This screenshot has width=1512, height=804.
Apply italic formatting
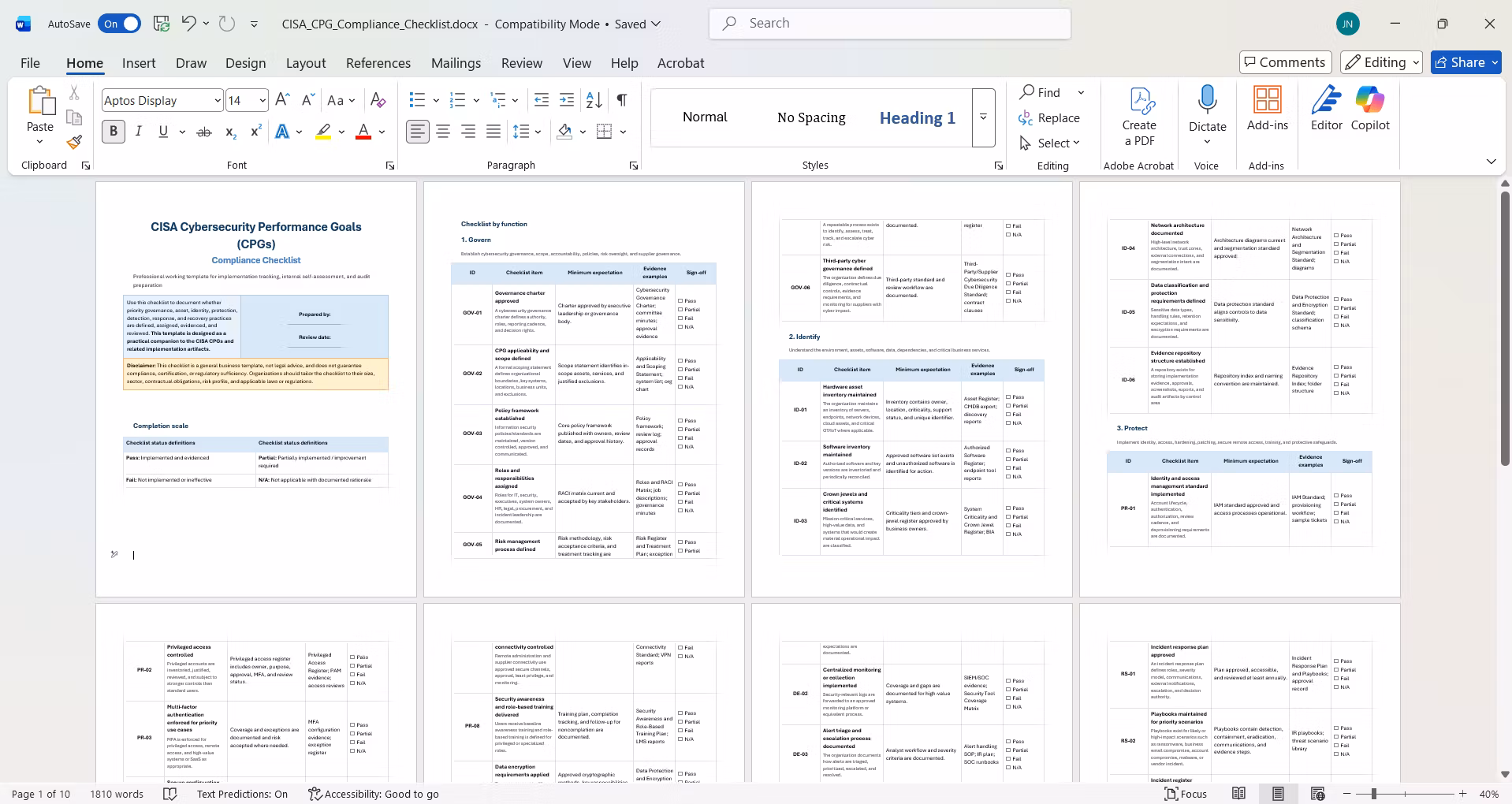[x=139, y=132]
